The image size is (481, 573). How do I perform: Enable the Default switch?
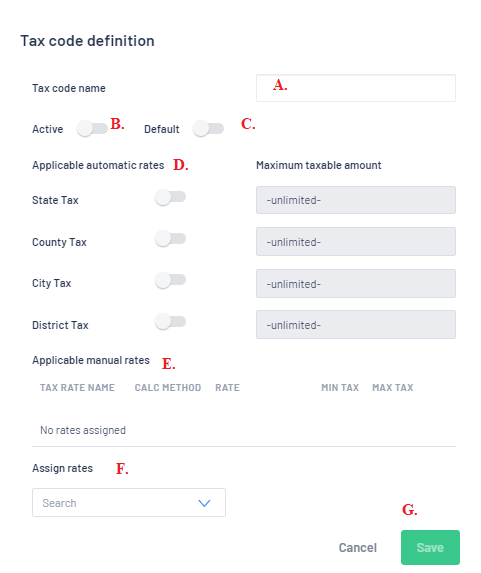point(208,129)
